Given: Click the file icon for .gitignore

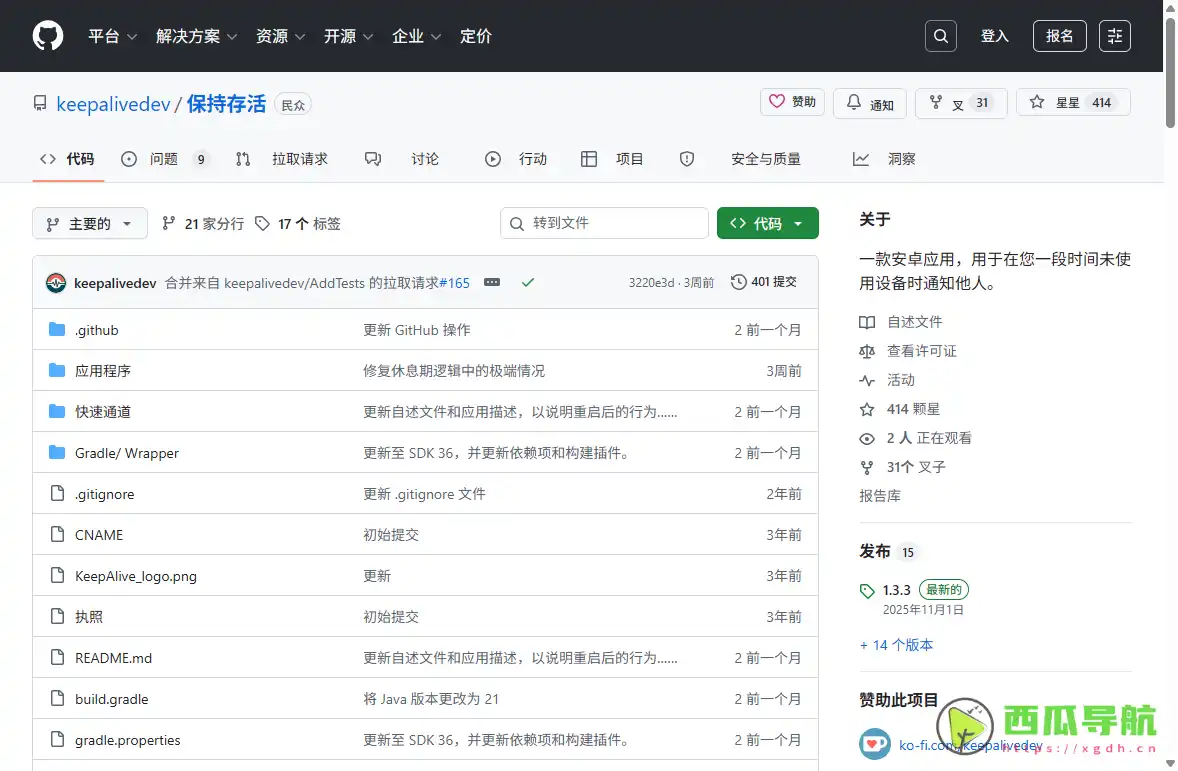Looking at the screenshot, I should click(57, 493).
